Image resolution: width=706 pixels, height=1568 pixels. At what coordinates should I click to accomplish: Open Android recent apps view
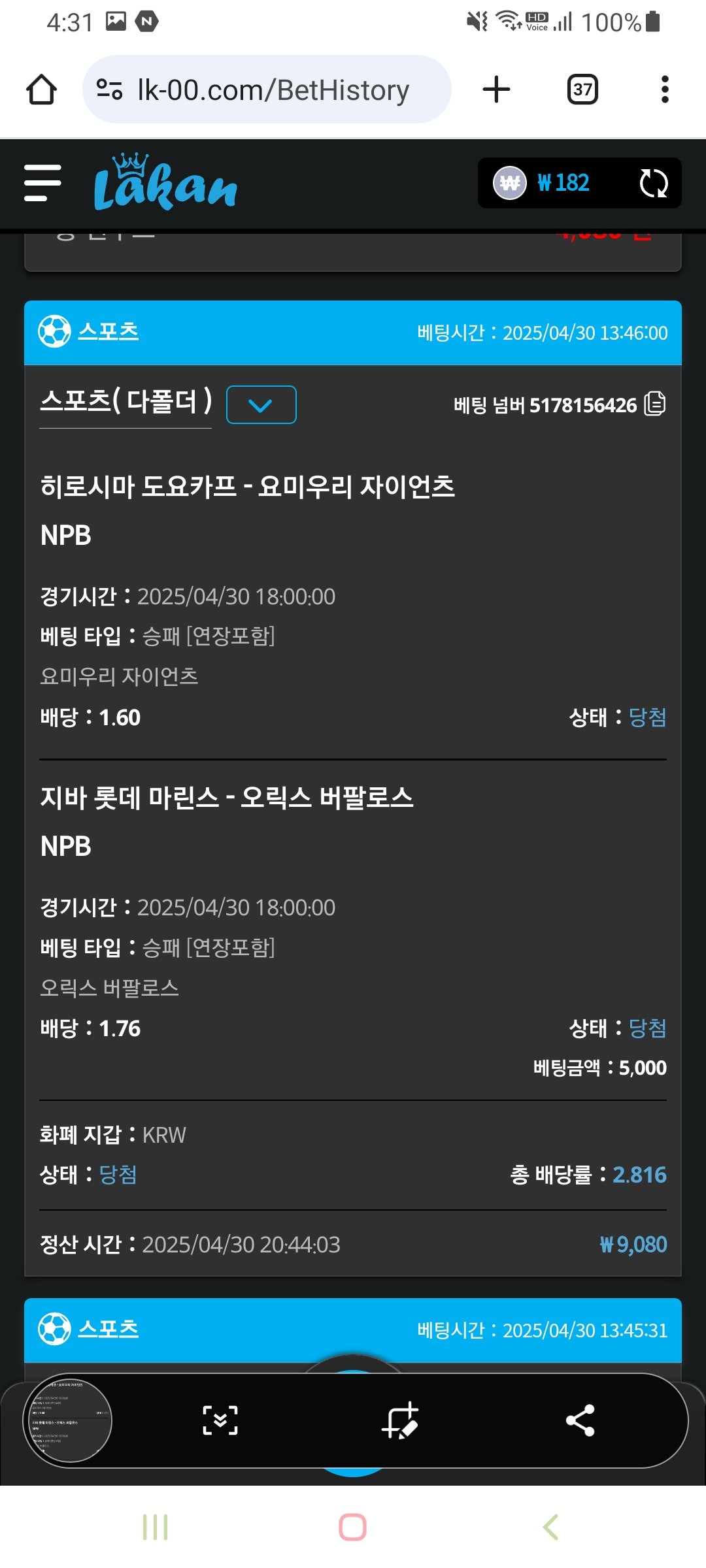pos(155,1527)
